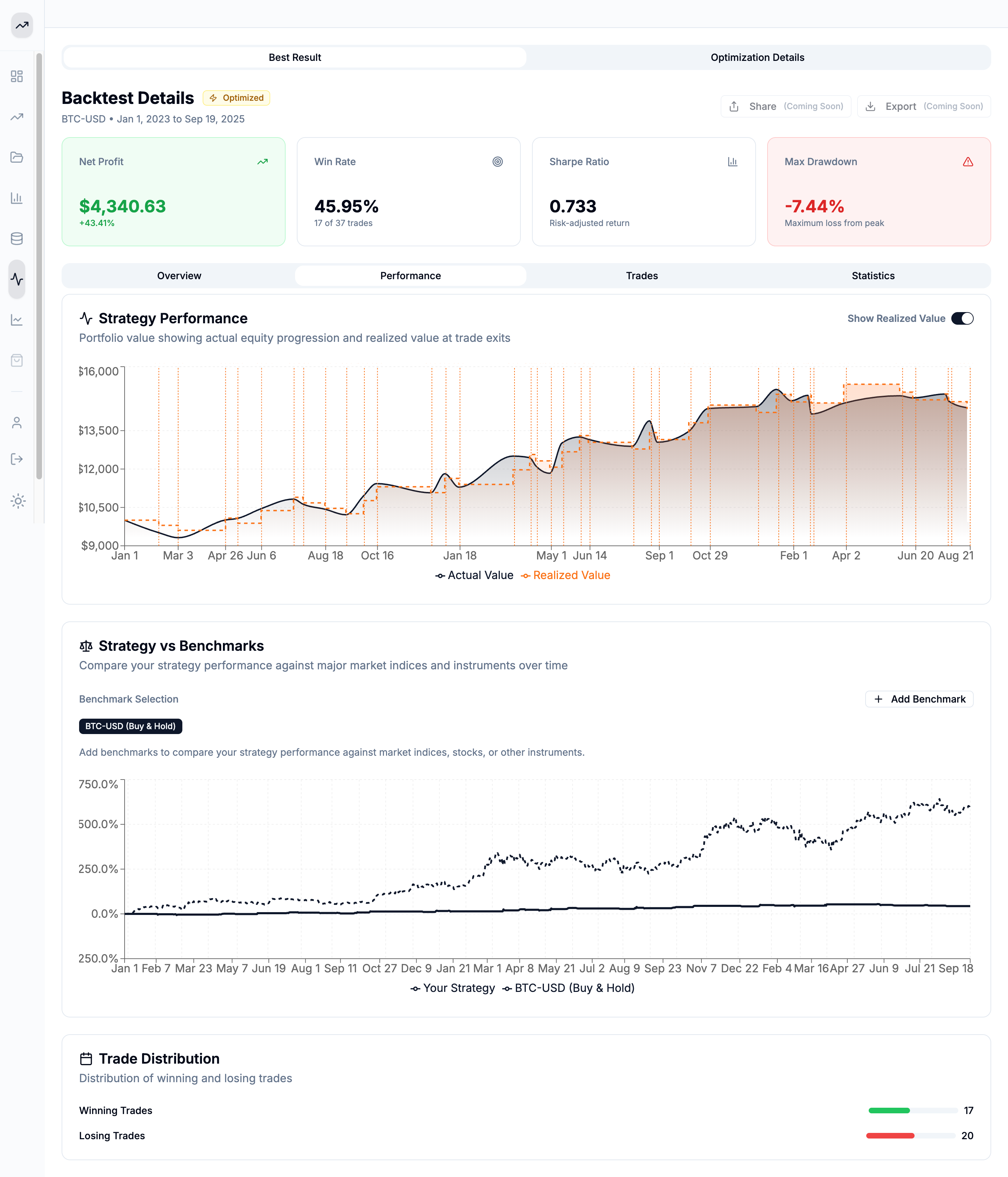Open the bar chart icon in sidebar

click(x=17, y=198)
